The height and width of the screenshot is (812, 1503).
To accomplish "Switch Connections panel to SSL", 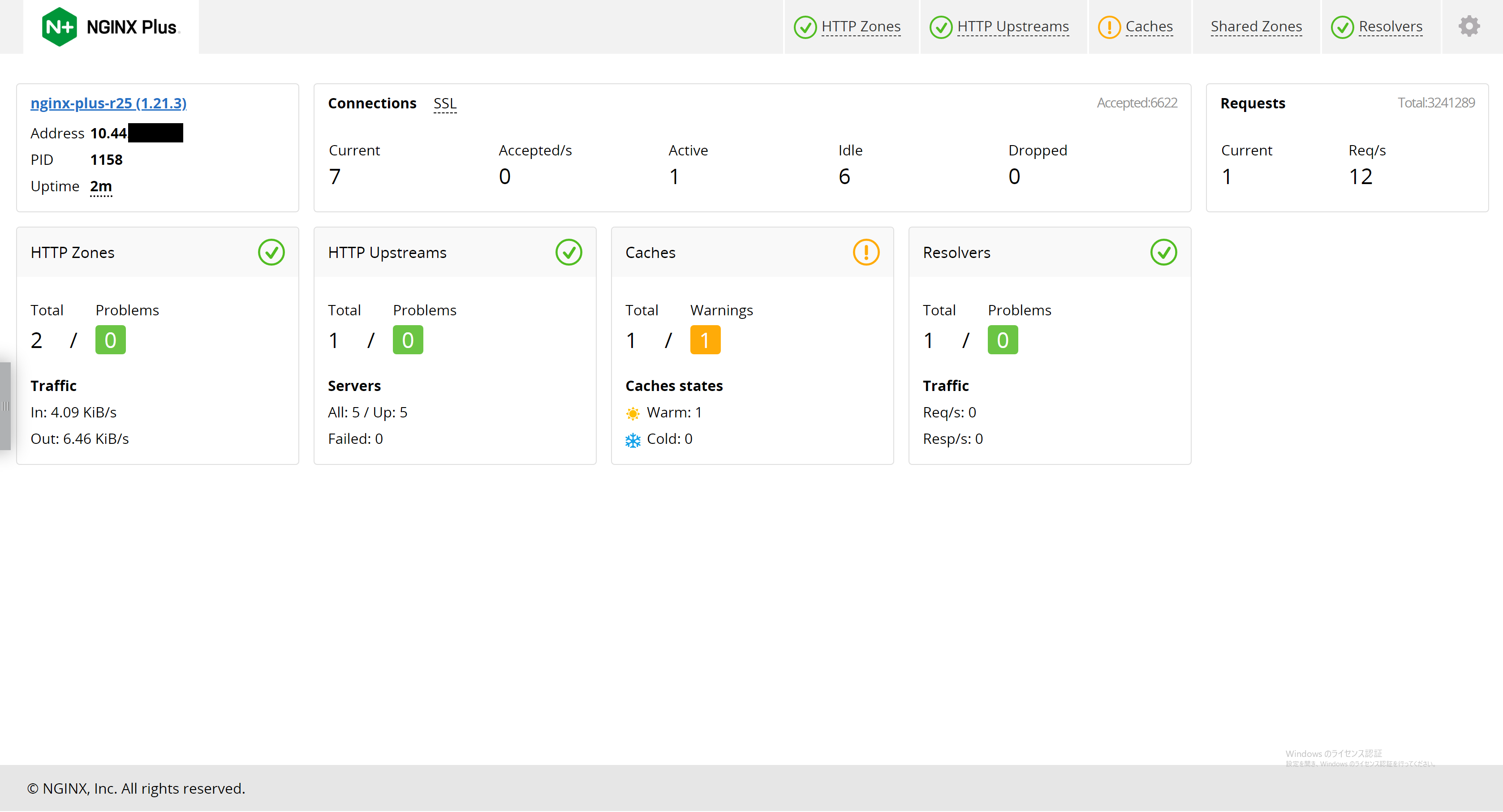I will tap(444, 104).
